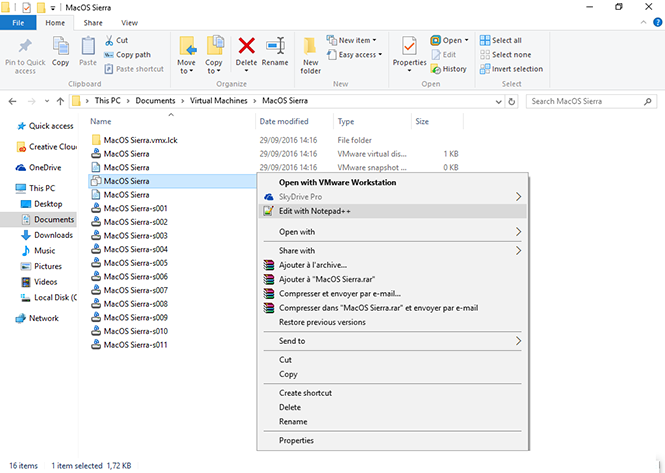Click Documents in the breadcrumb path
Viewport: 665px width, 473px height.
click(x=155, y=101)
